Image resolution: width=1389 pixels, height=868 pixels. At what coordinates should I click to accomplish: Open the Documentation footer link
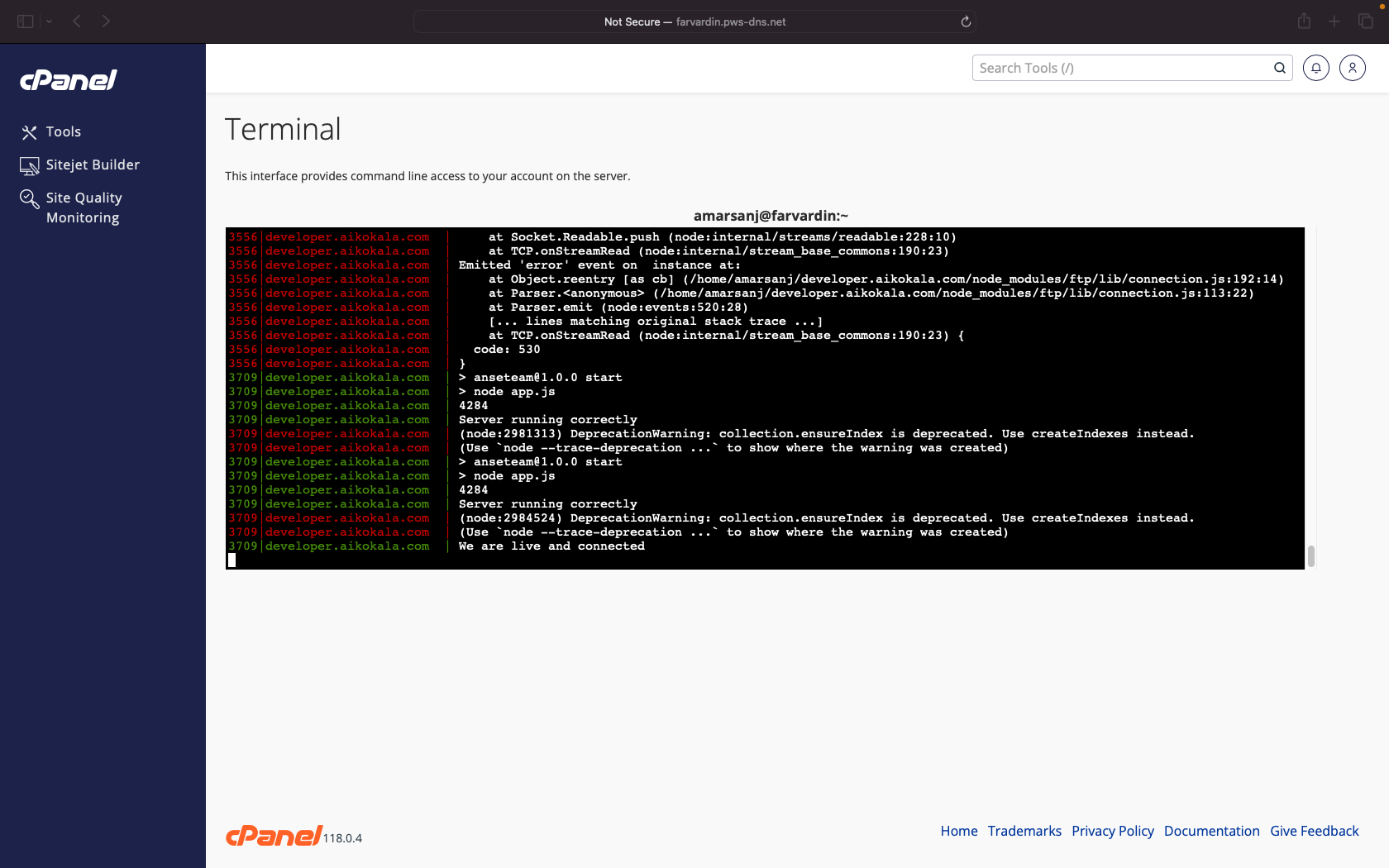click(x=1211, y=831)
